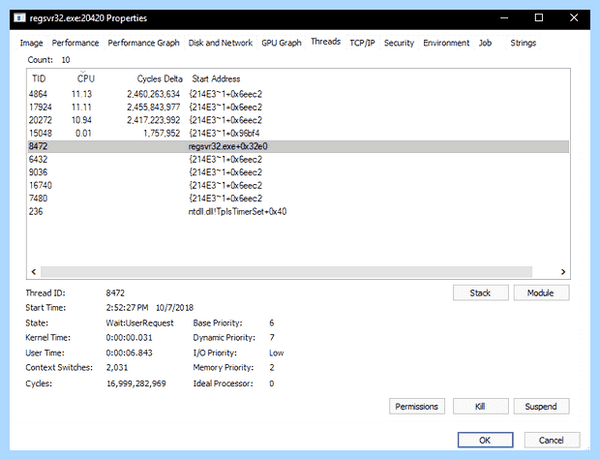Select thread row 7480

298,198
